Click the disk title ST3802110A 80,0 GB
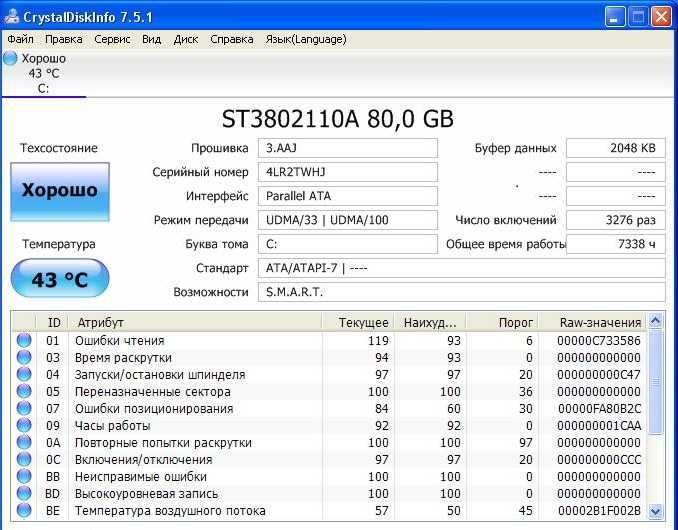Image resolution: width=678 pixels, height=530 pixels. click(x=338, y=119)
